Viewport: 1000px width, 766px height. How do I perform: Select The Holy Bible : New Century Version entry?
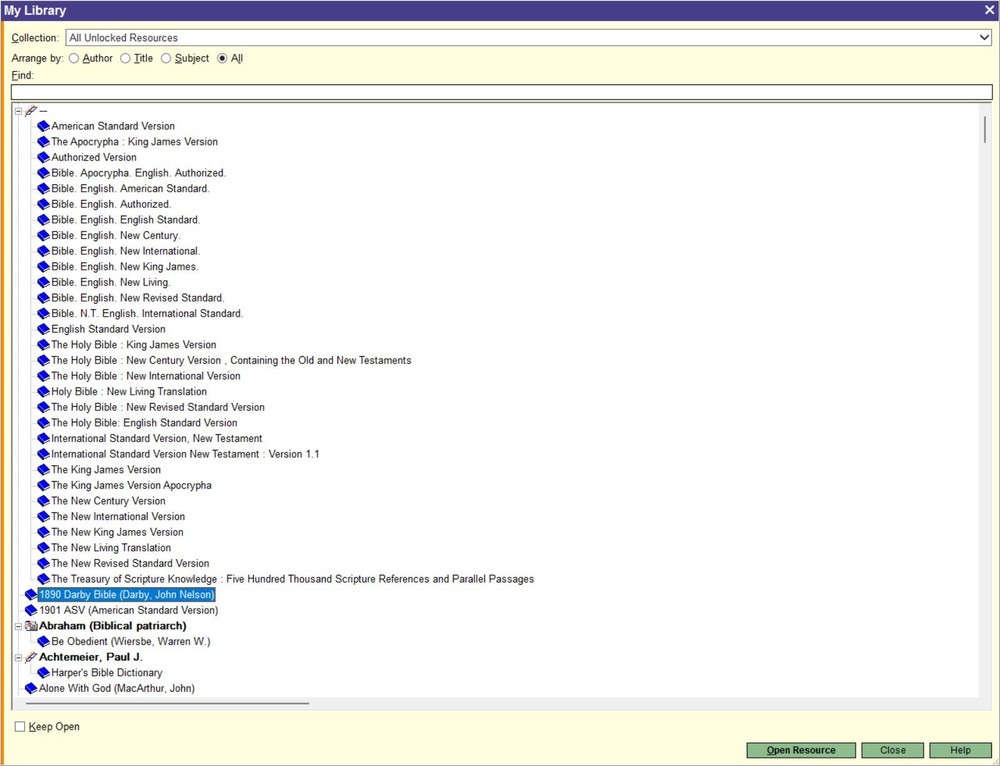coord(231,360)
